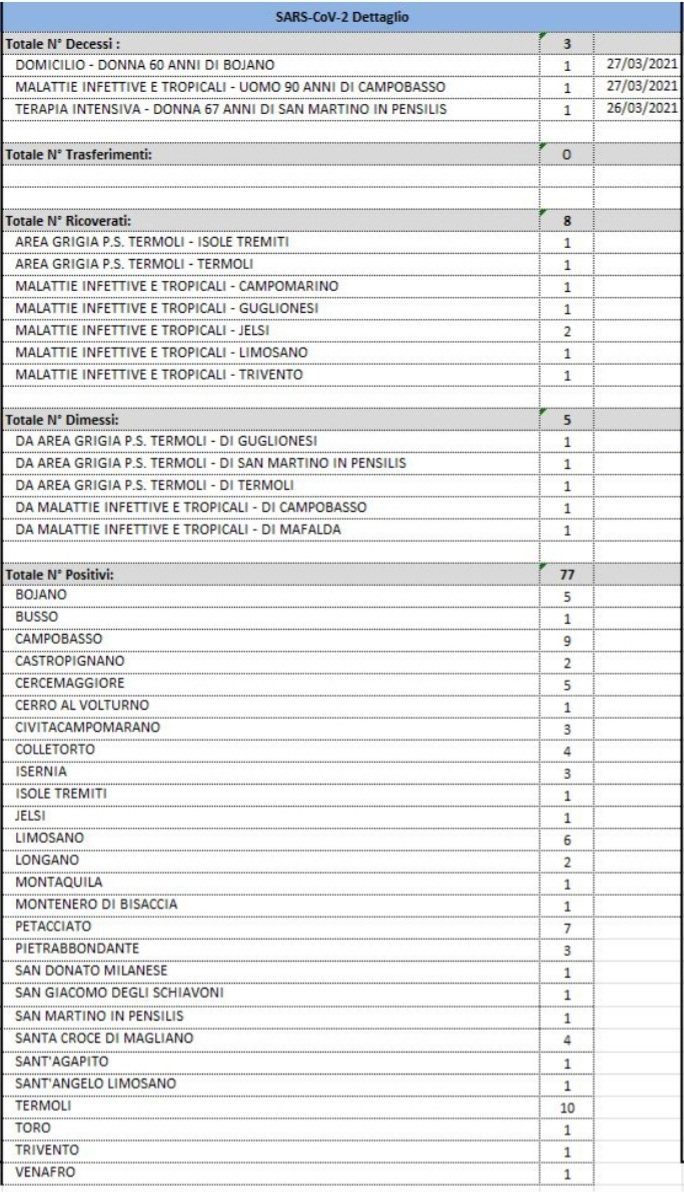The image size is (684, 1192).
Task: Click the PETACCIATO row label
Action: [x=53, y=927]
